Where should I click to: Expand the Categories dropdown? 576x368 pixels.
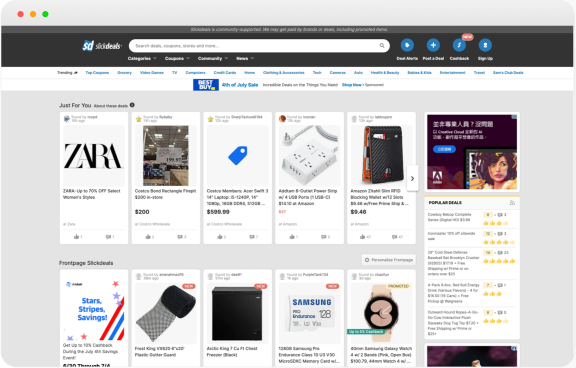tap(142, 58)
